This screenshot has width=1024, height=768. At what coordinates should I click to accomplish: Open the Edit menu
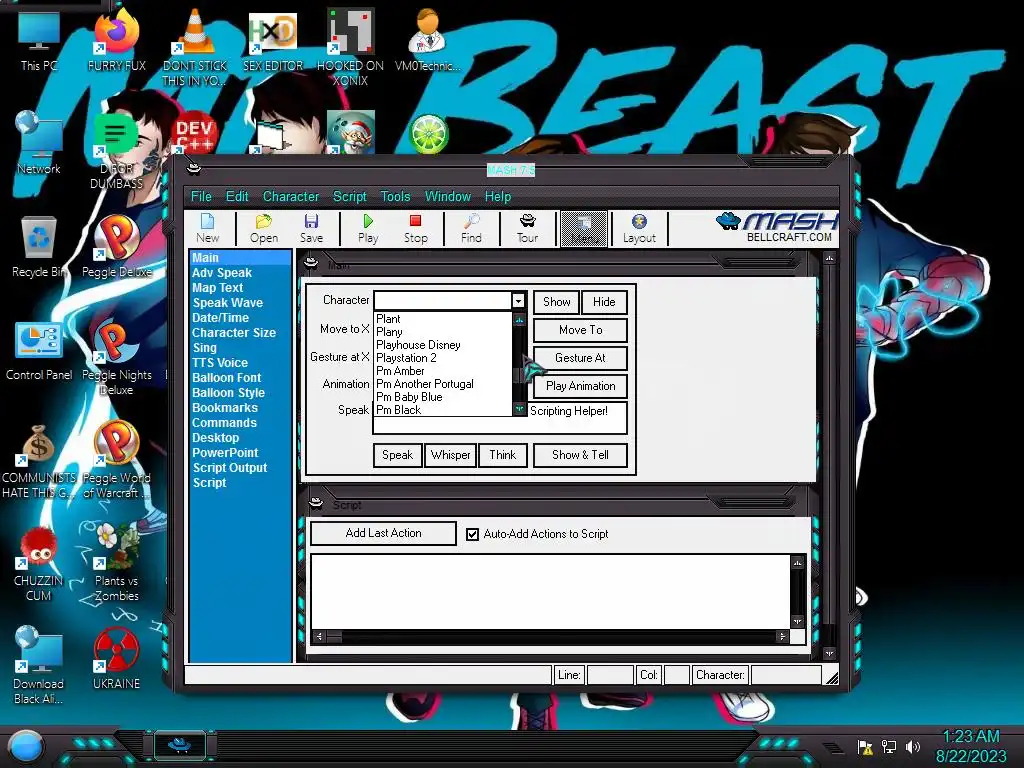click(237, 197)
